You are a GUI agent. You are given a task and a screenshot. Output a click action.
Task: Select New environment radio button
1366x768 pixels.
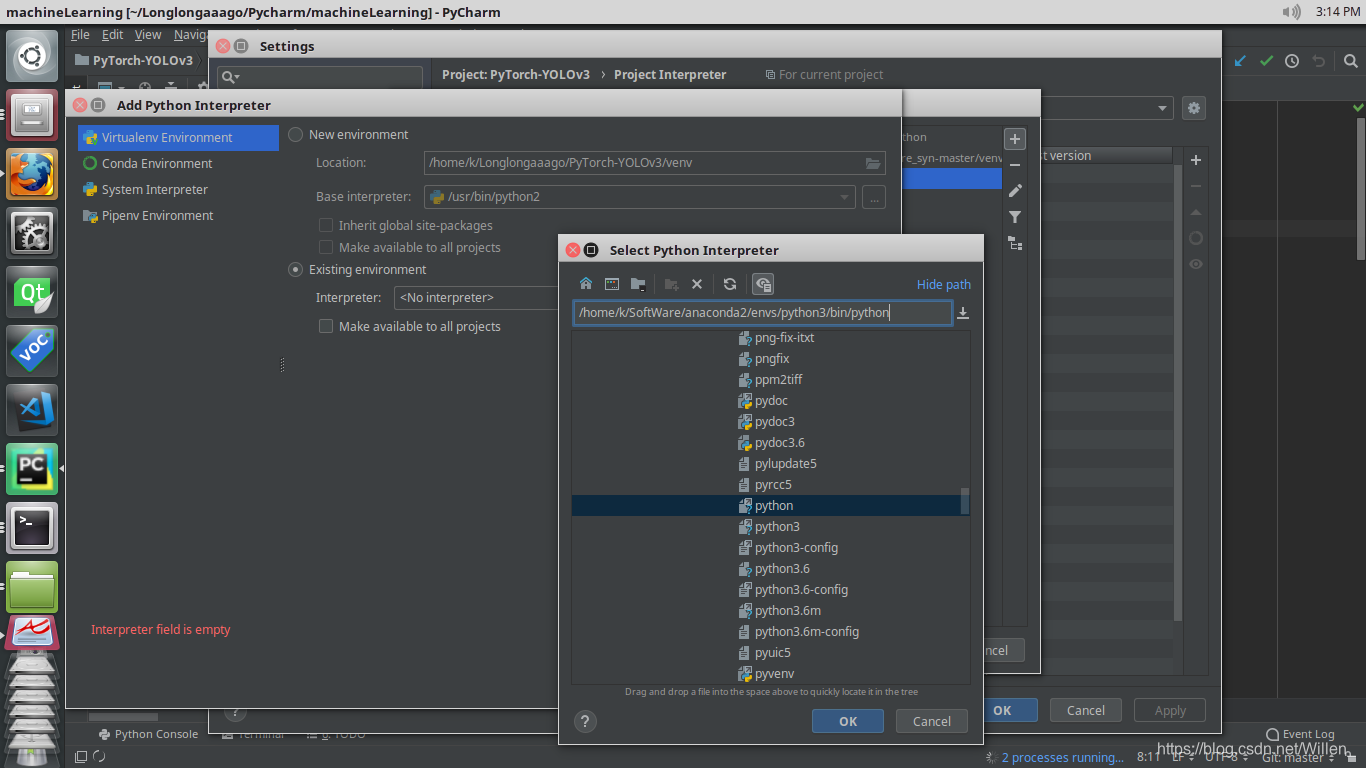pos(296,135)
